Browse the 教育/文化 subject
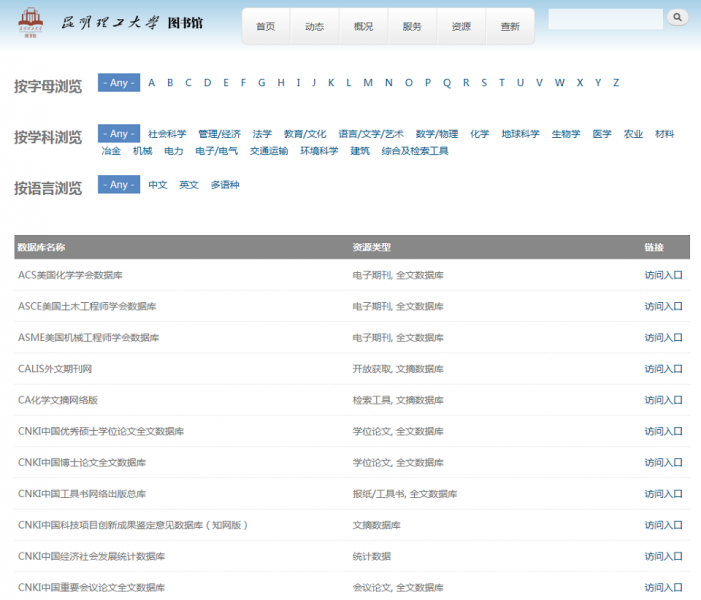Viewport: 701px width, 600px height. point(305,134)
